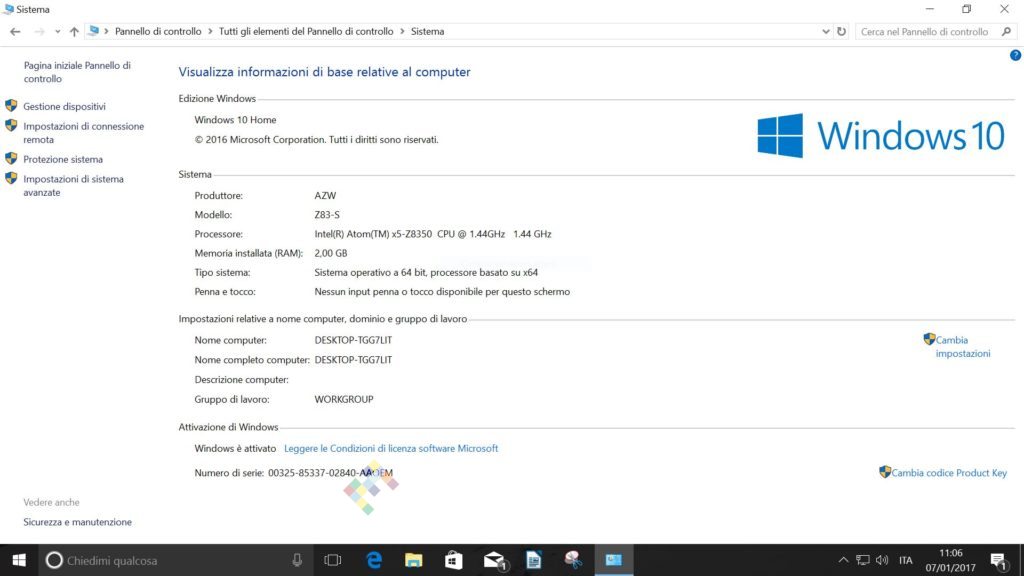Open the Snipping Tool in the taskbar
The height and width of the screenshot is (576, 1024).
[x=573, y=560]
